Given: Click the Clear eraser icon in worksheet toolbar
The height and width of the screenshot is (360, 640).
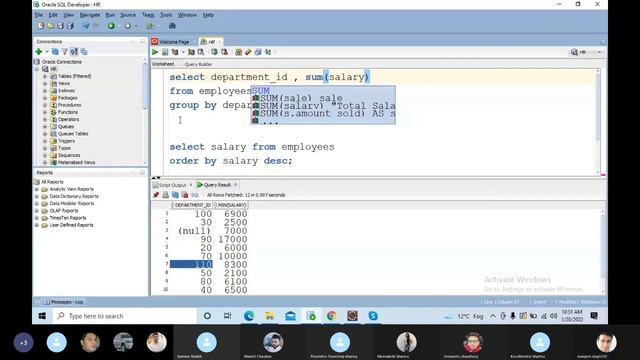Looking at the screenshot, I should [248, 52].
